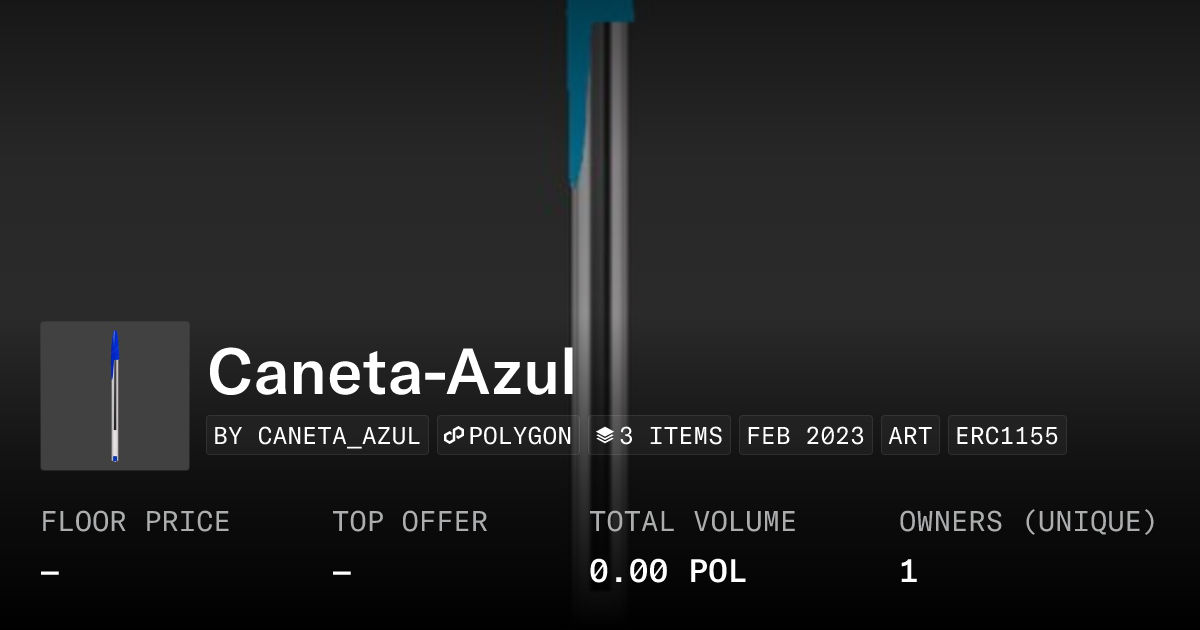Select the 0.00 POL volume value
This screenshot has height=630, width=1200.
pos(667,572)
